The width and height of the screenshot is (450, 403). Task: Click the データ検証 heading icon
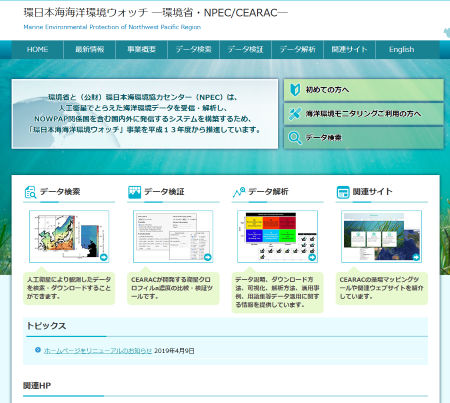135,192
